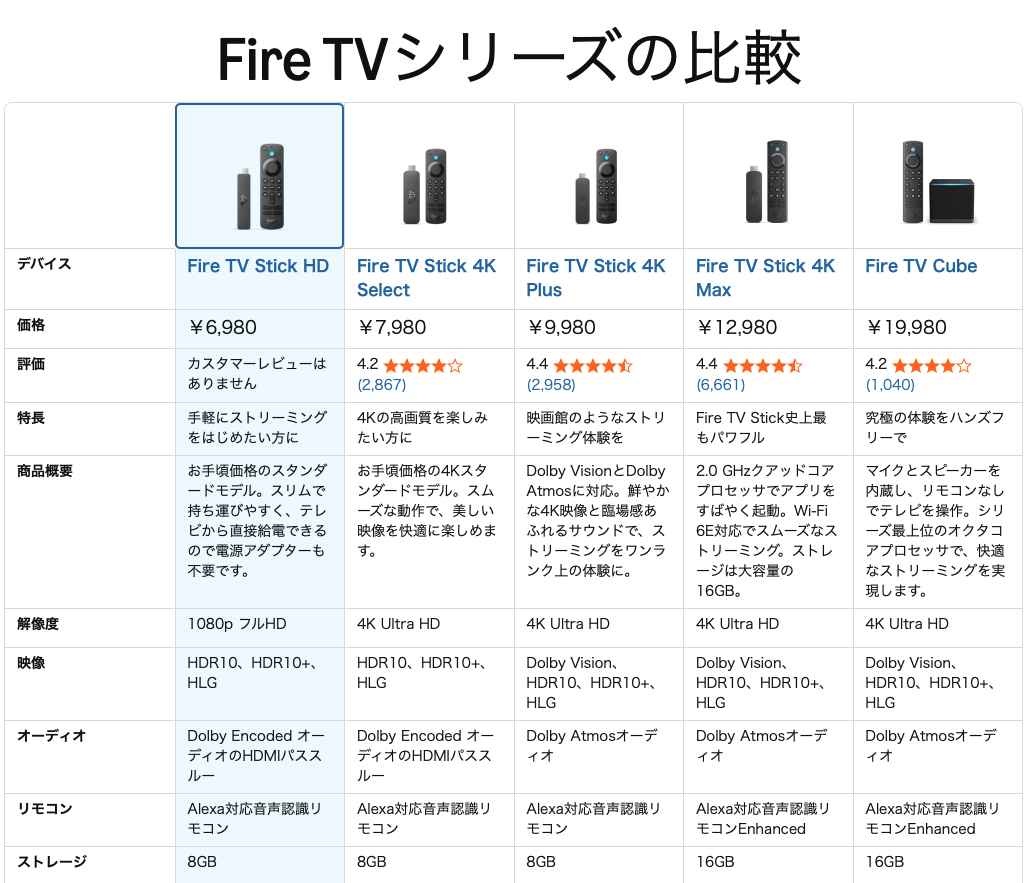View the 2,867 reviews for 4K Select

click(x=381, y=384)
